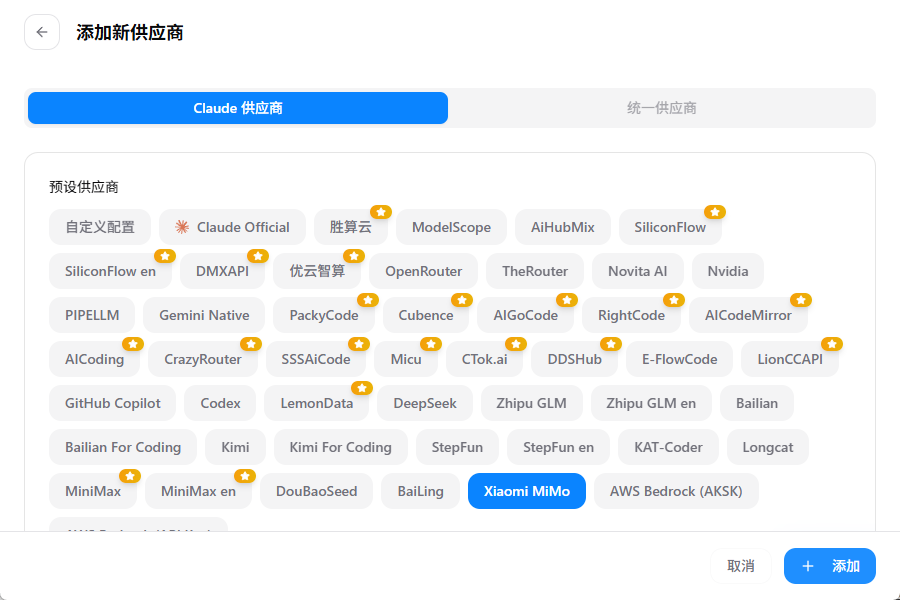This screenshot has height=600, width=900.
Task: Choose DDSHub provider
Action: pos(575,359)
